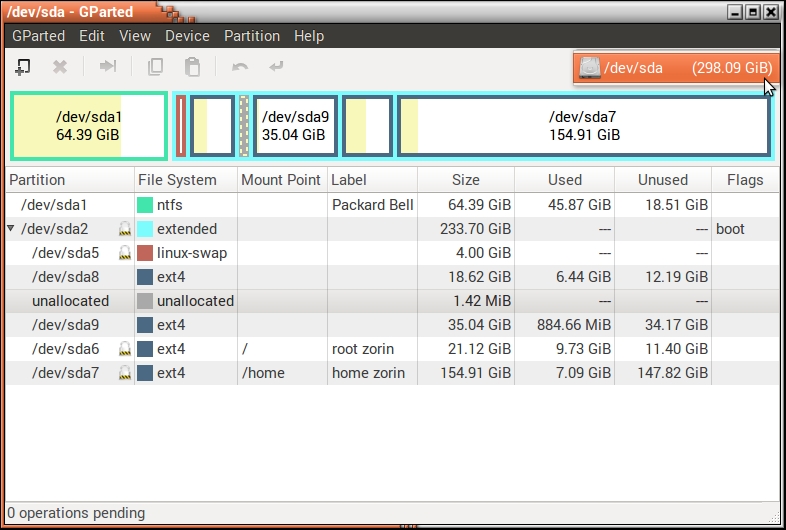Click the ntfs color swatch in the /dev/sda1 row
This screenshot has width=786, height=530.
(x=145, y=205)
